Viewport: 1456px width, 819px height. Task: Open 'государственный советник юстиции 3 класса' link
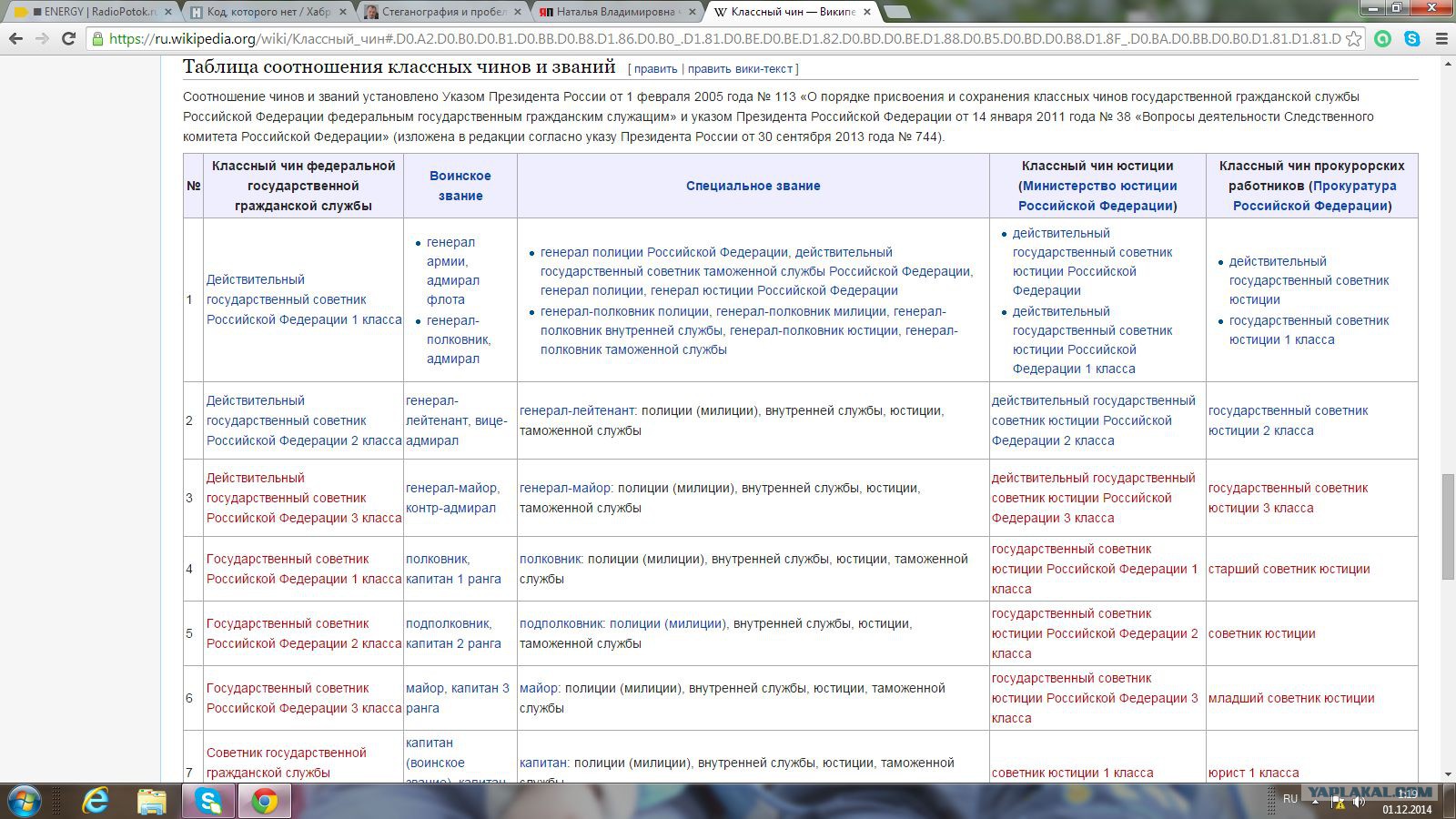(1289, 498)
